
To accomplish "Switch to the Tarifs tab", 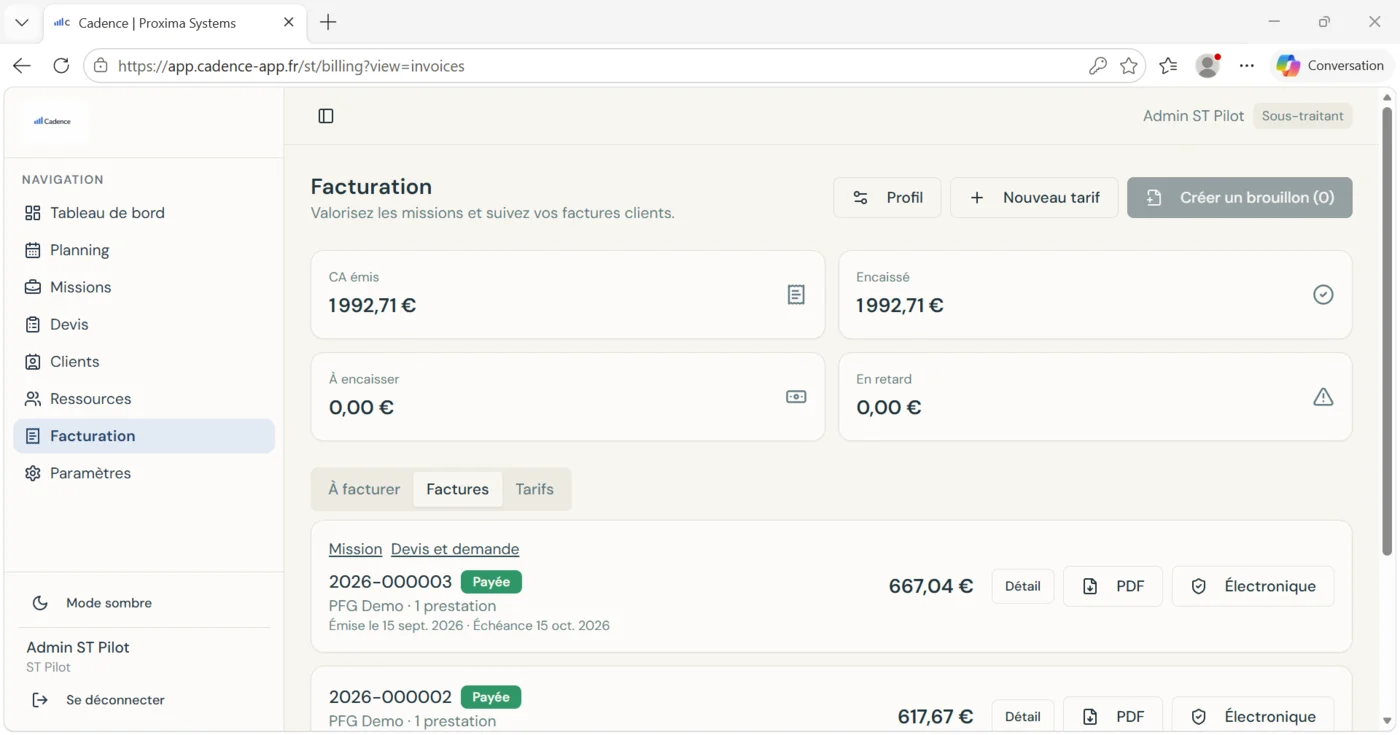I will tap(534, 489).
